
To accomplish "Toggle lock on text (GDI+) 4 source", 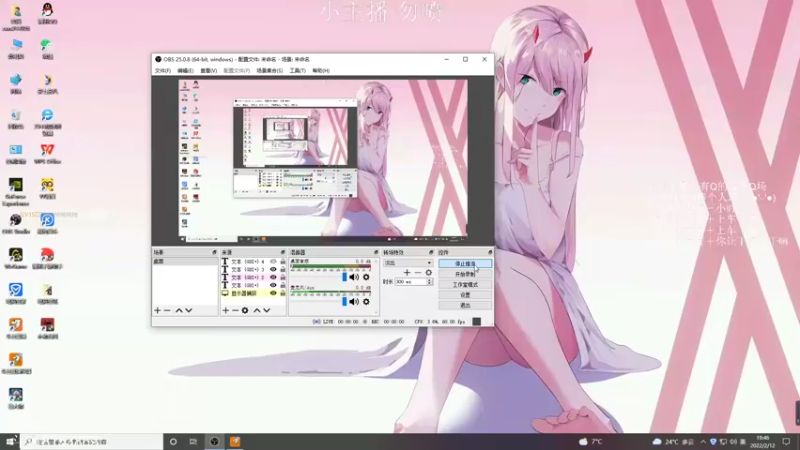I will tap(283, 262).
